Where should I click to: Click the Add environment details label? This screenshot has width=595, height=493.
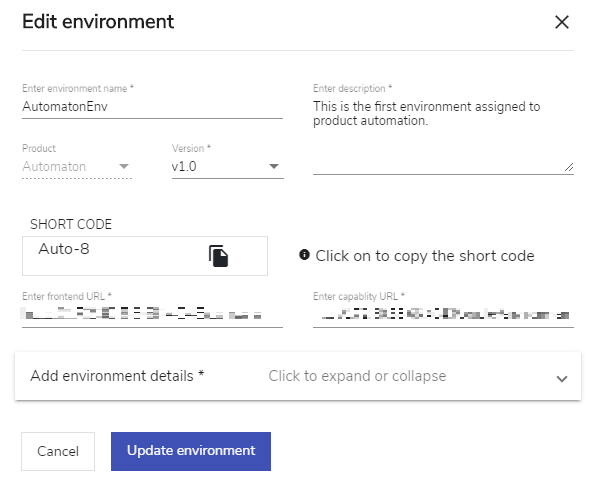tap(117, 376)
